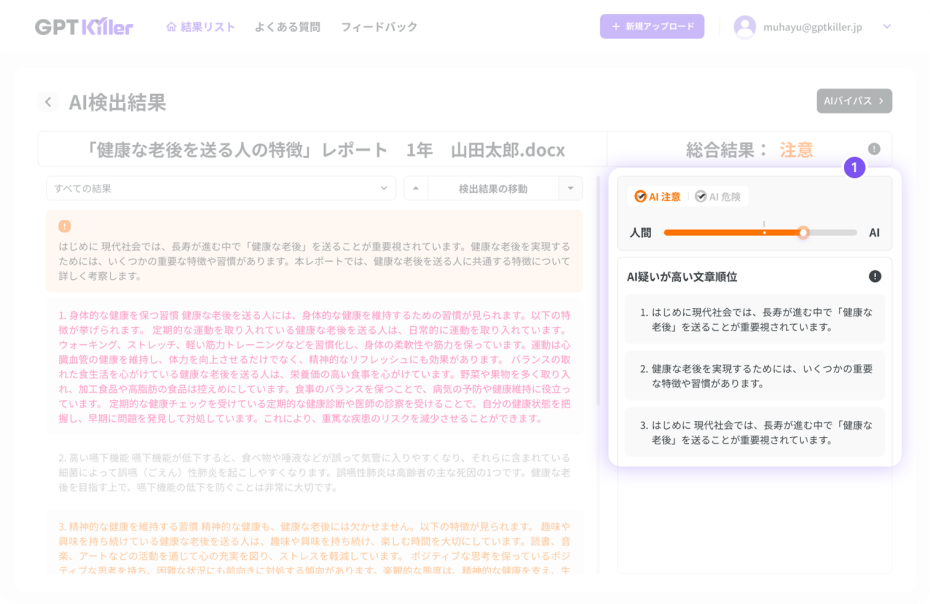Jump to previous detection with up arrow
Viewport: 930px width, 604px height.
416,189
